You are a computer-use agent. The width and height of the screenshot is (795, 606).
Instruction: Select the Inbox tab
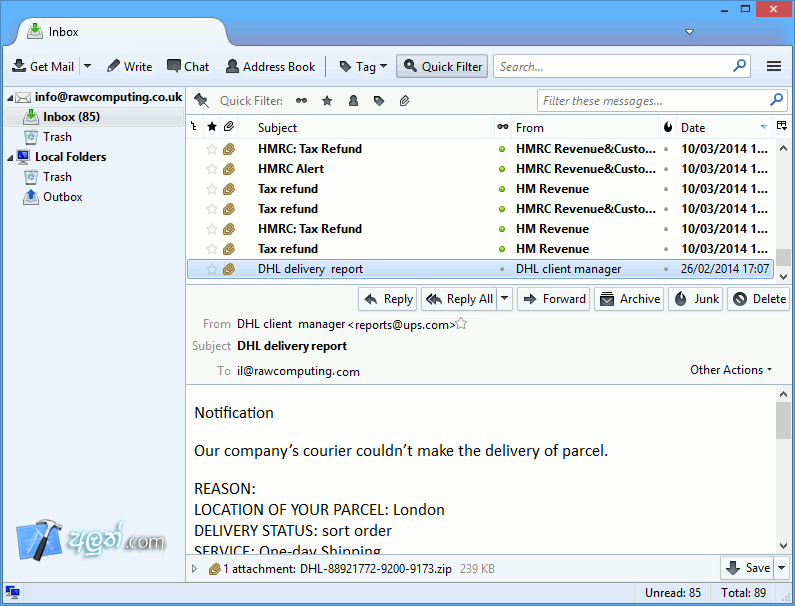[x=122, y=32]
